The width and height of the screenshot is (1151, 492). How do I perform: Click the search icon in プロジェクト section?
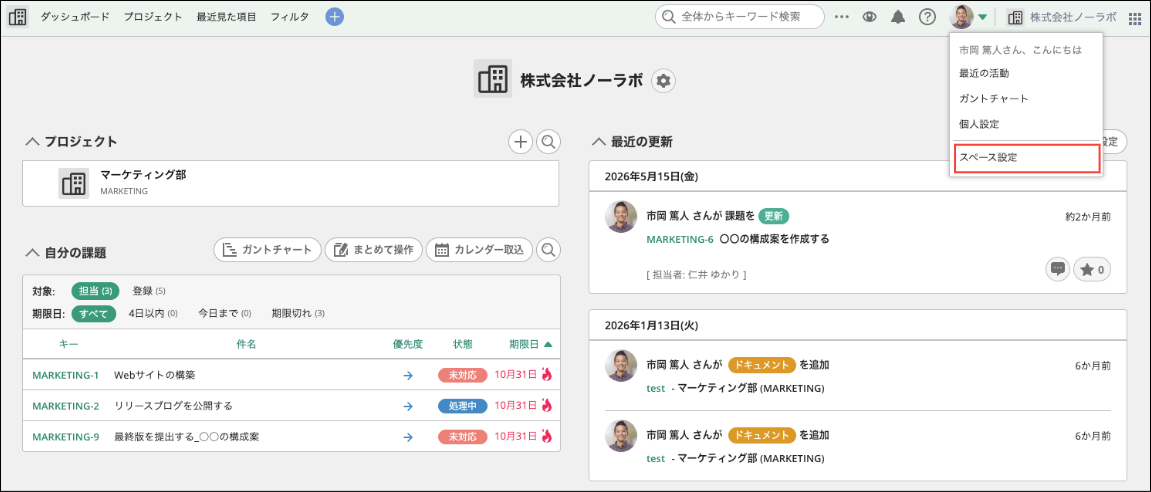[548, 142]
